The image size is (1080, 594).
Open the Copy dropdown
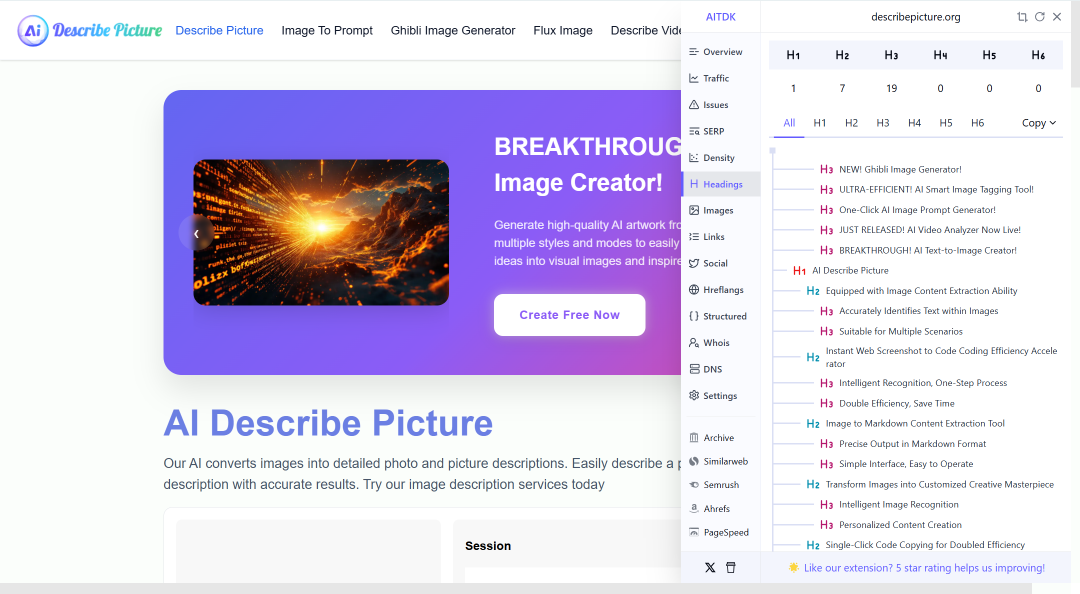click(1039, 123)
